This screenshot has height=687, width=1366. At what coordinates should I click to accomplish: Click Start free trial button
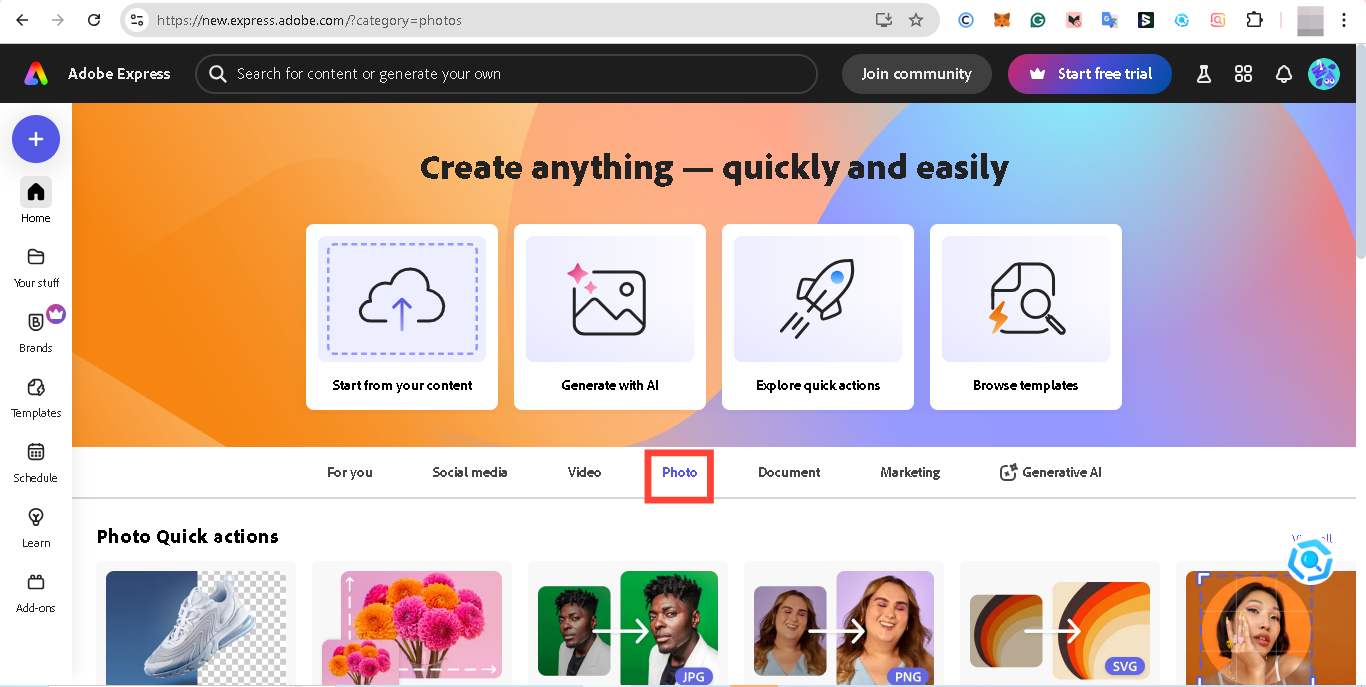[1090, 74]
